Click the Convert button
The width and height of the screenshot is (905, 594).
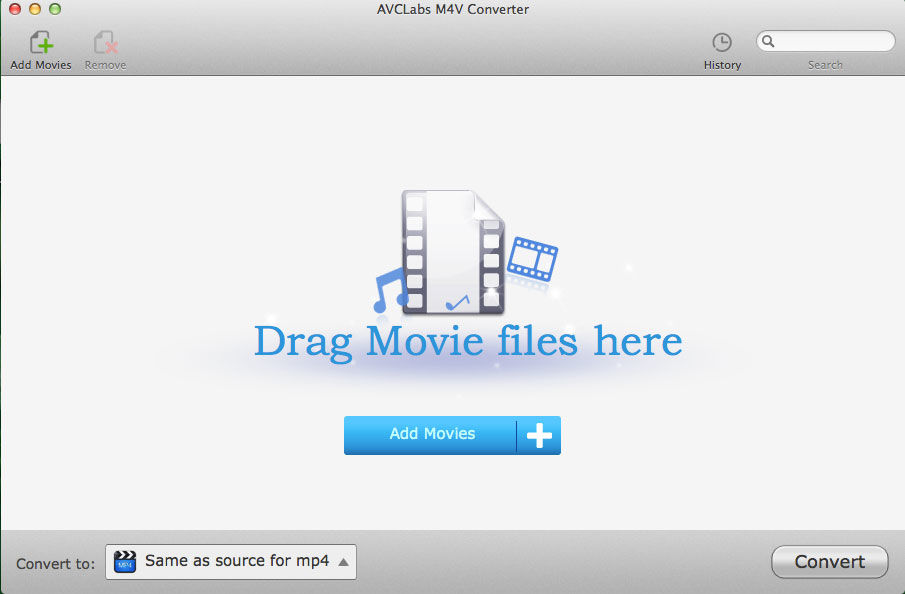pos(829,562)
